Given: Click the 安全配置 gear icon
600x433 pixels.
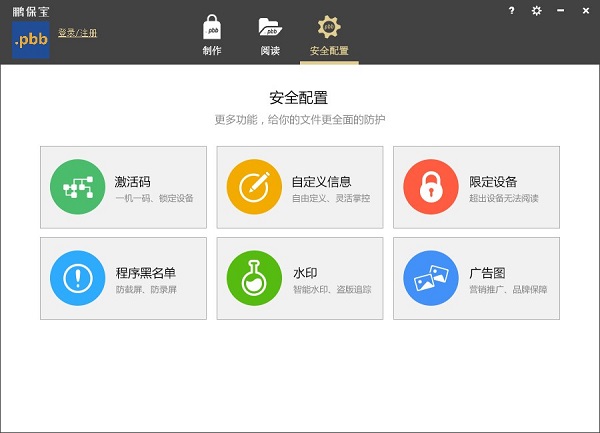Looking at the screenshot, I should pyautogui.click(x=329, y=27).
